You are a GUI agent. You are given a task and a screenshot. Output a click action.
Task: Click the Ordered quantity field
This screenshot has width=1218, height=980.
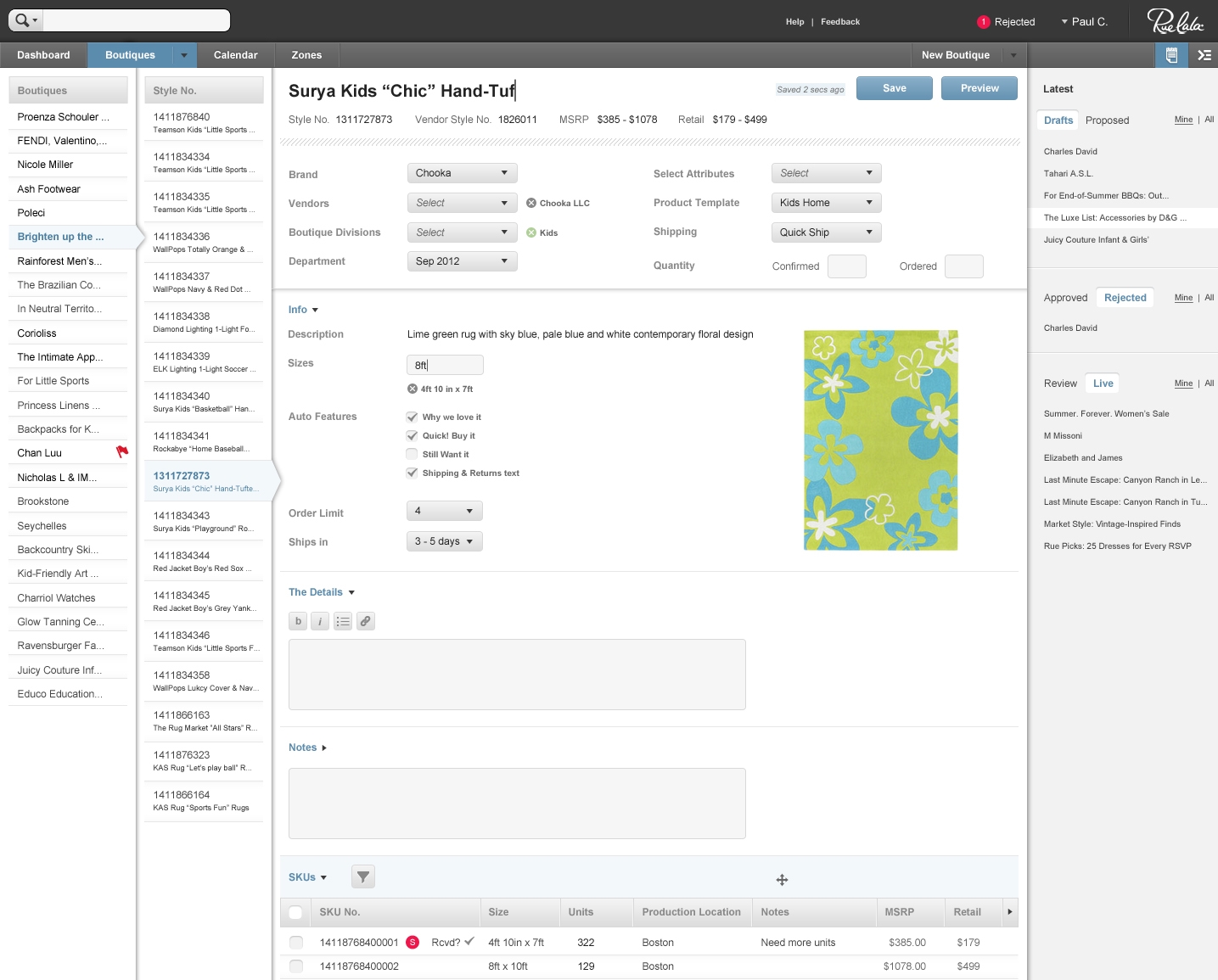tap(964, 266)
